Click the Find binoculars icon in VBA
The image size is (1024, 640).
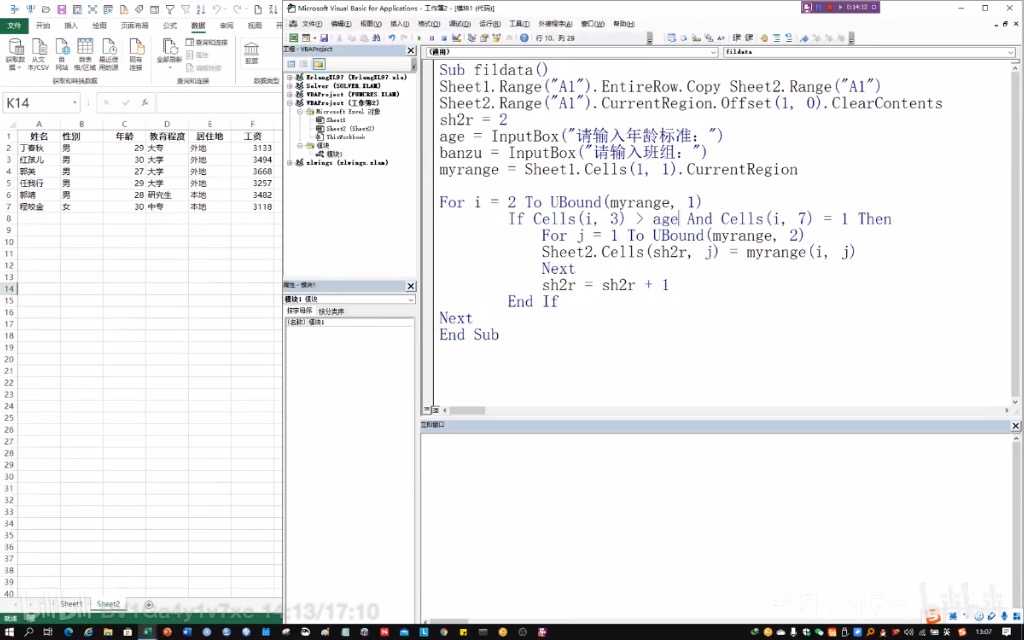point(377,38)
